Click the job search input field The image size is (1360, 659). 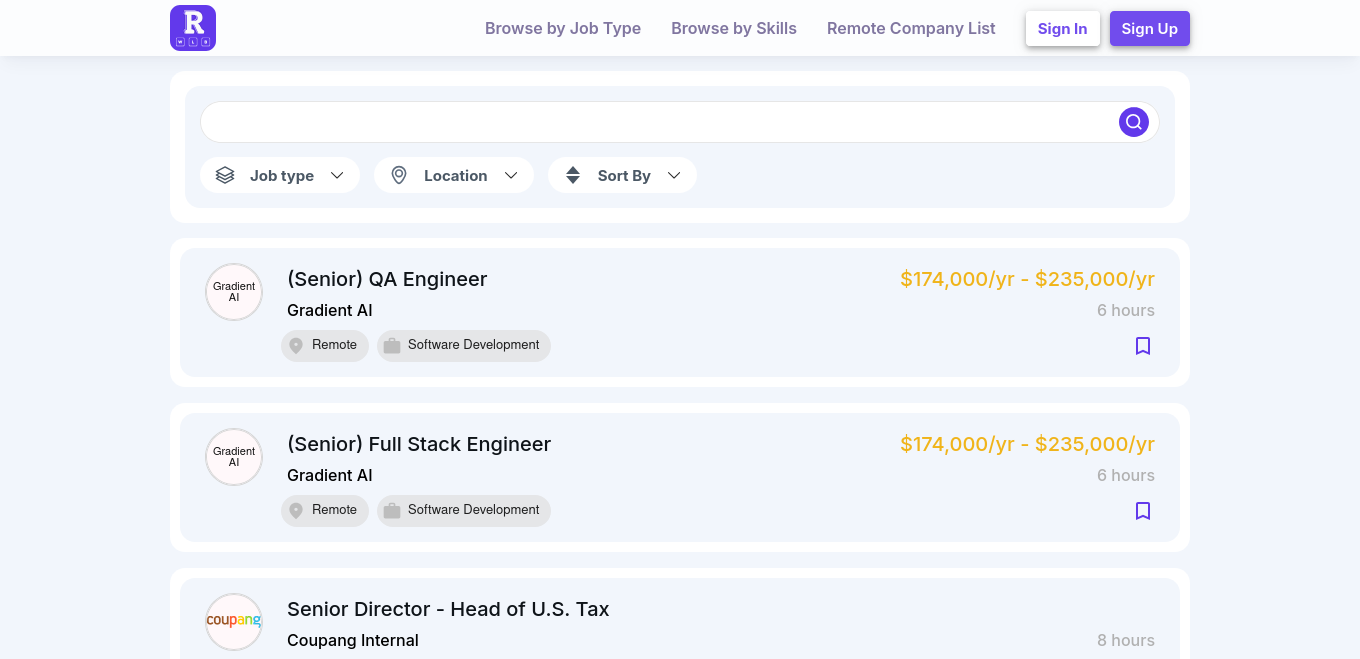[x=660, y=122]
